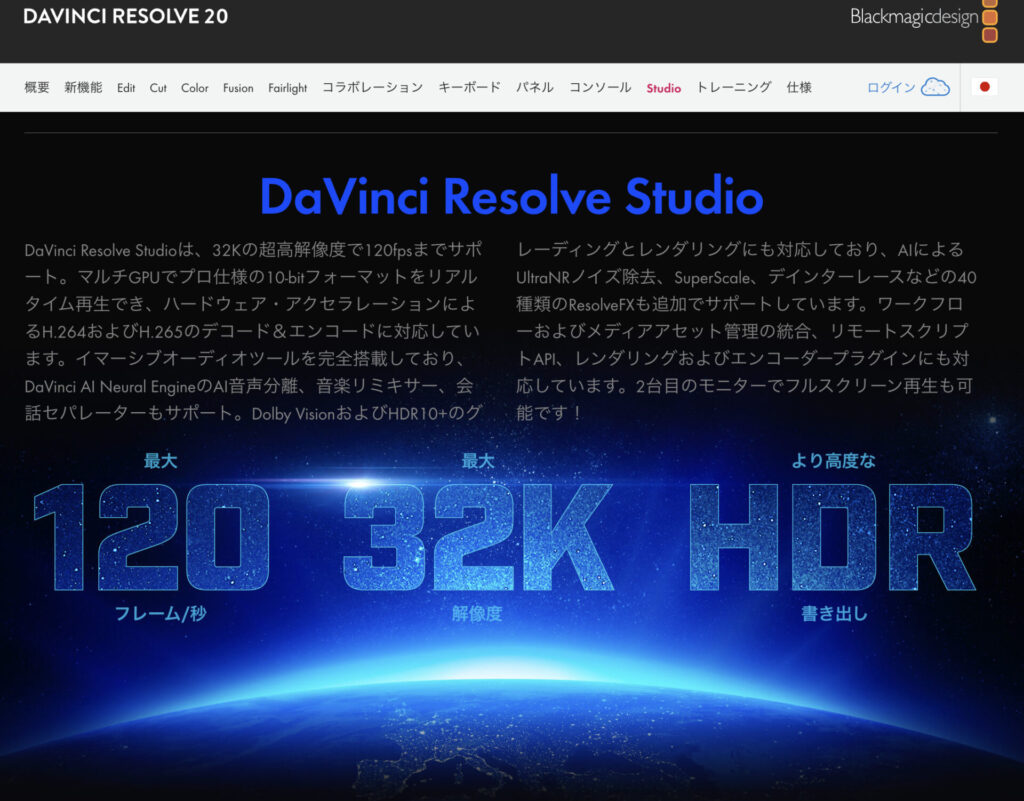Select the Fusion tab
This screenshot has height=801, width=1024.
[x=238, y=88]
